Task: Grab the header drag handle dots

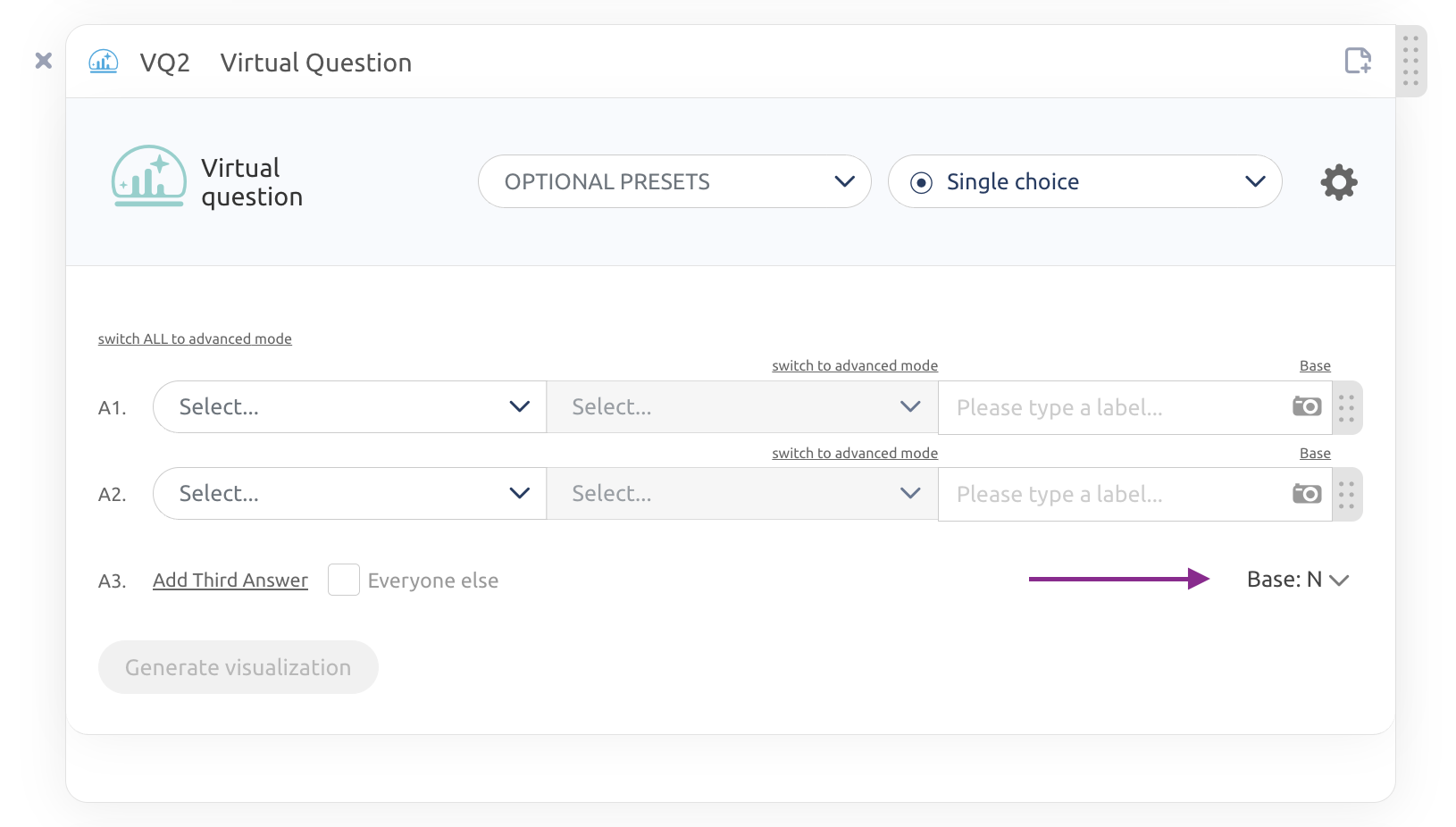Action: 1410,61
